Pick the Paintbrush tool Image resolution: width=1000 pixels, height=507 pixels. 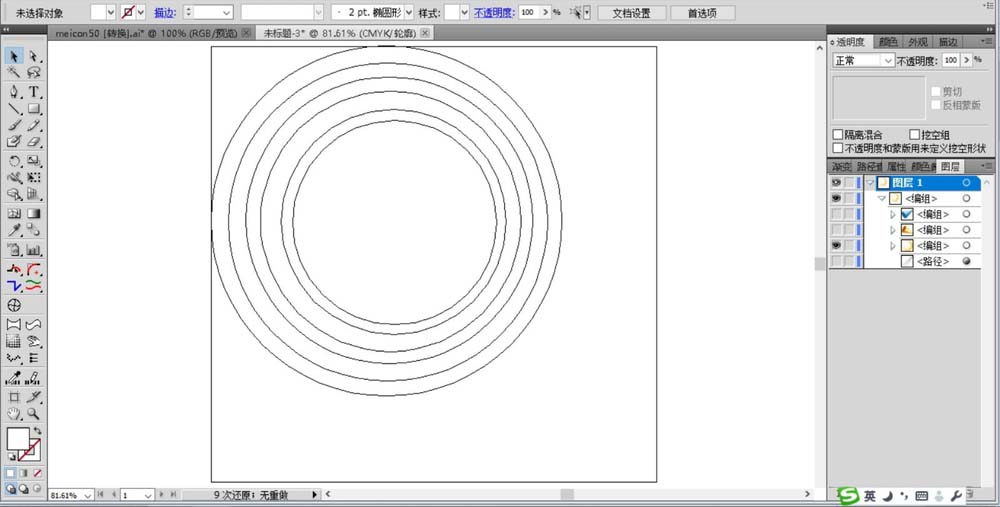(13, 125)
